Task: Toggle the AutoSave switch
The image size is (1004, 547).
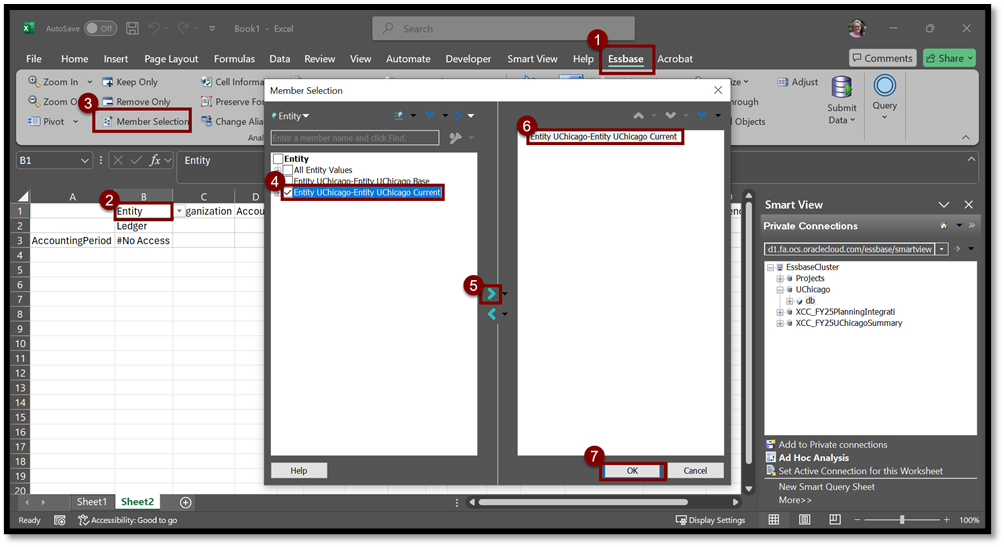Action: point(100,28)
